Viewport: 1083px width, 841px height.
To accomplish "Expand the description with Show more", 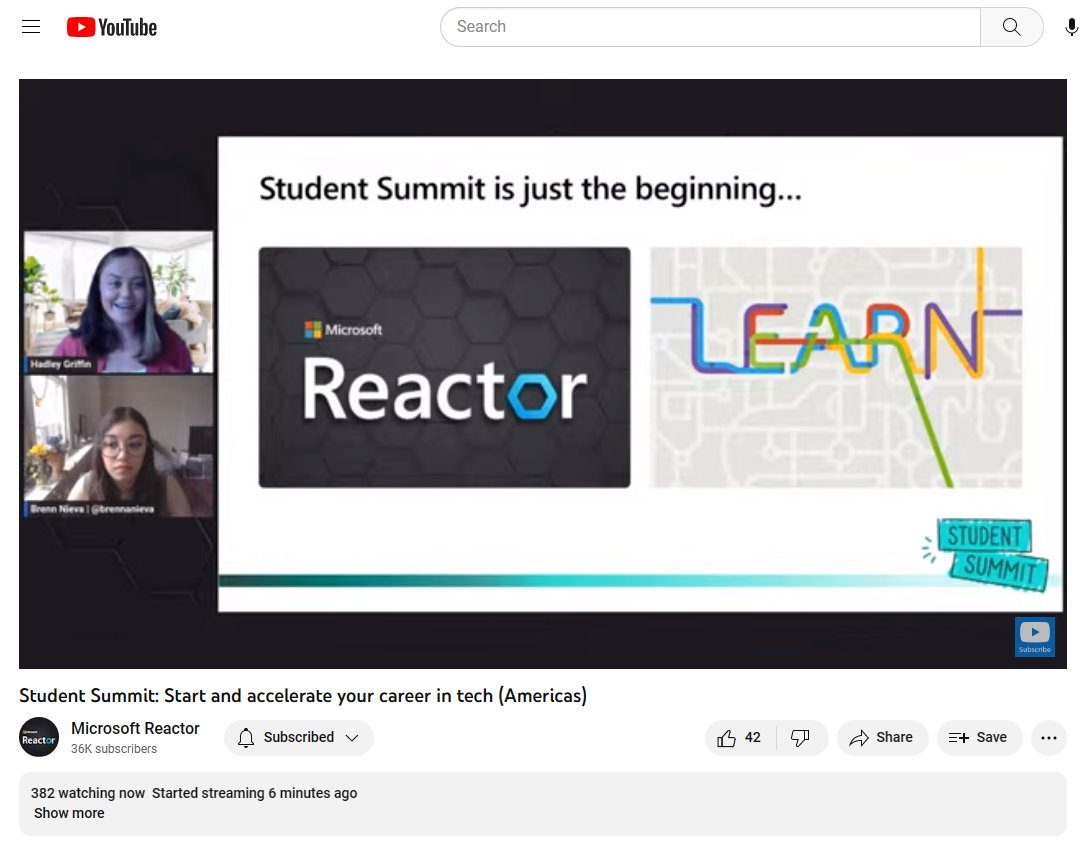I will [x=68, y=813].
